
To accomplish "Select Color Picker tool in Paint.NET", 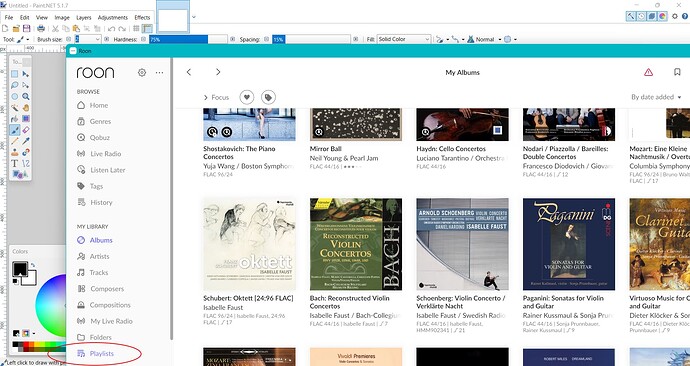I will (26, 141).
